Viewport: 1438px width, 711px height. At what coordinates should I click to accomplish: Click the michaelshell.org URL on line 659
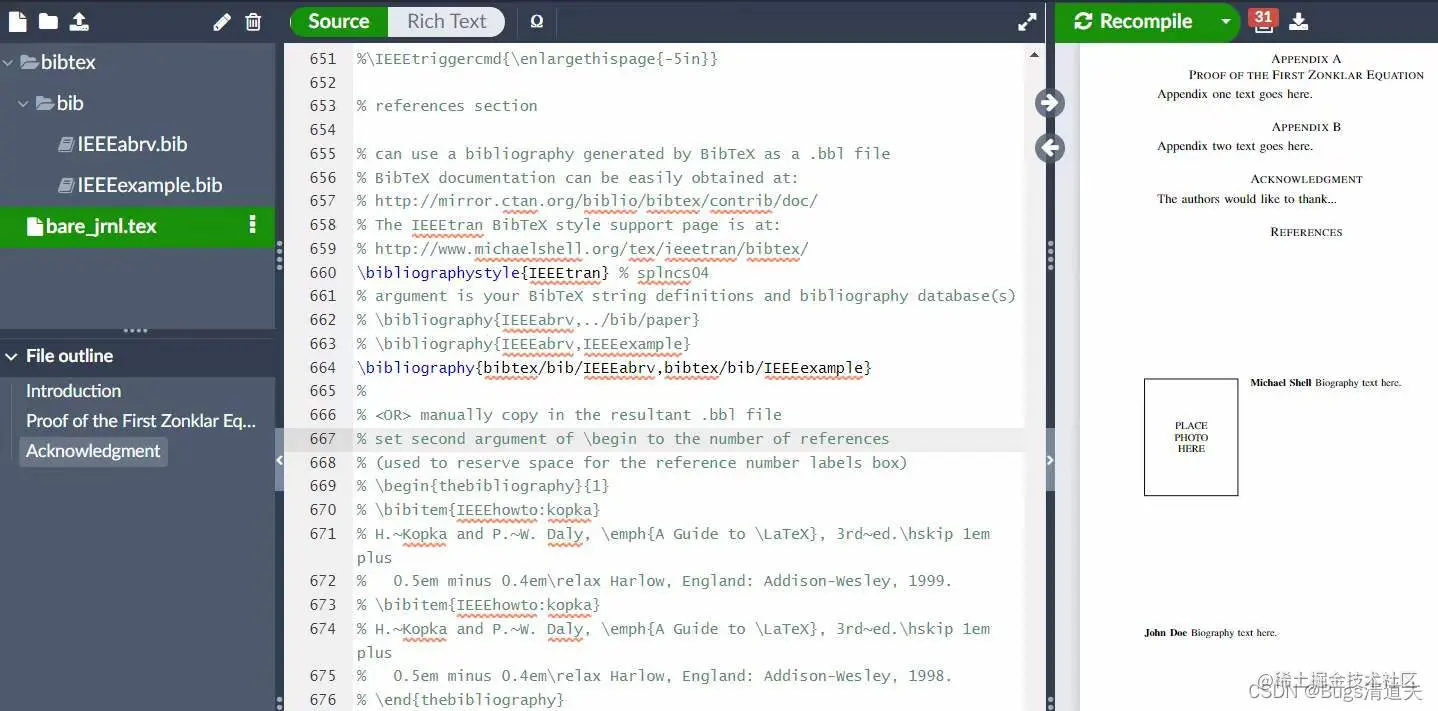[591, 249]
